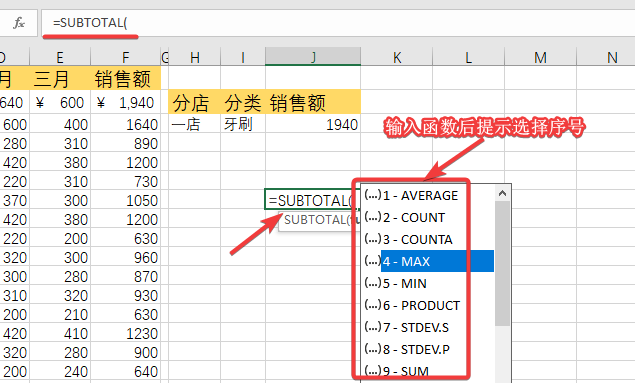Select column N header
The height and width of the screenshot is (383, 635).
(606, 57)
